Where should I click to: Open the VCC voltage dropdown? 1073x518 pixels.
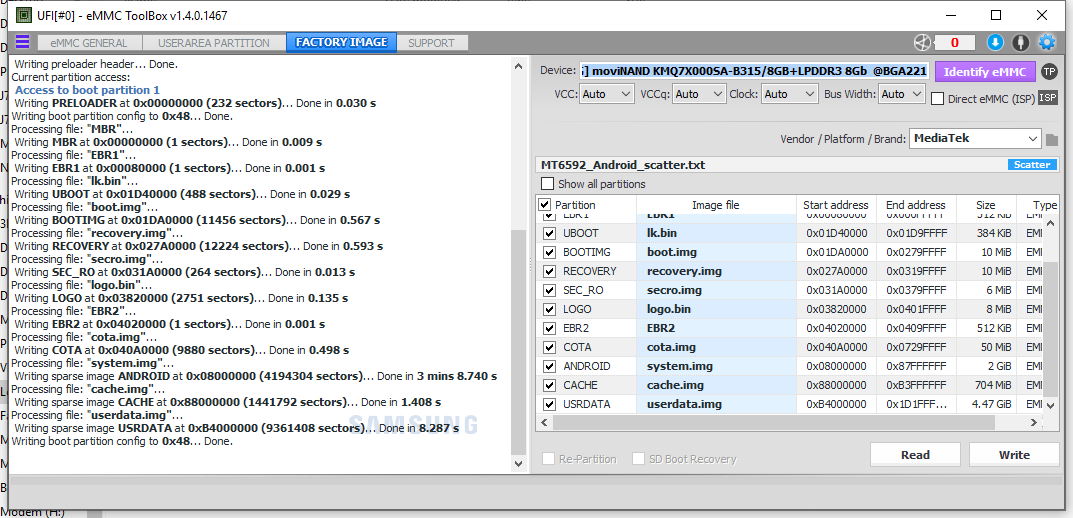tap(607, 94)
